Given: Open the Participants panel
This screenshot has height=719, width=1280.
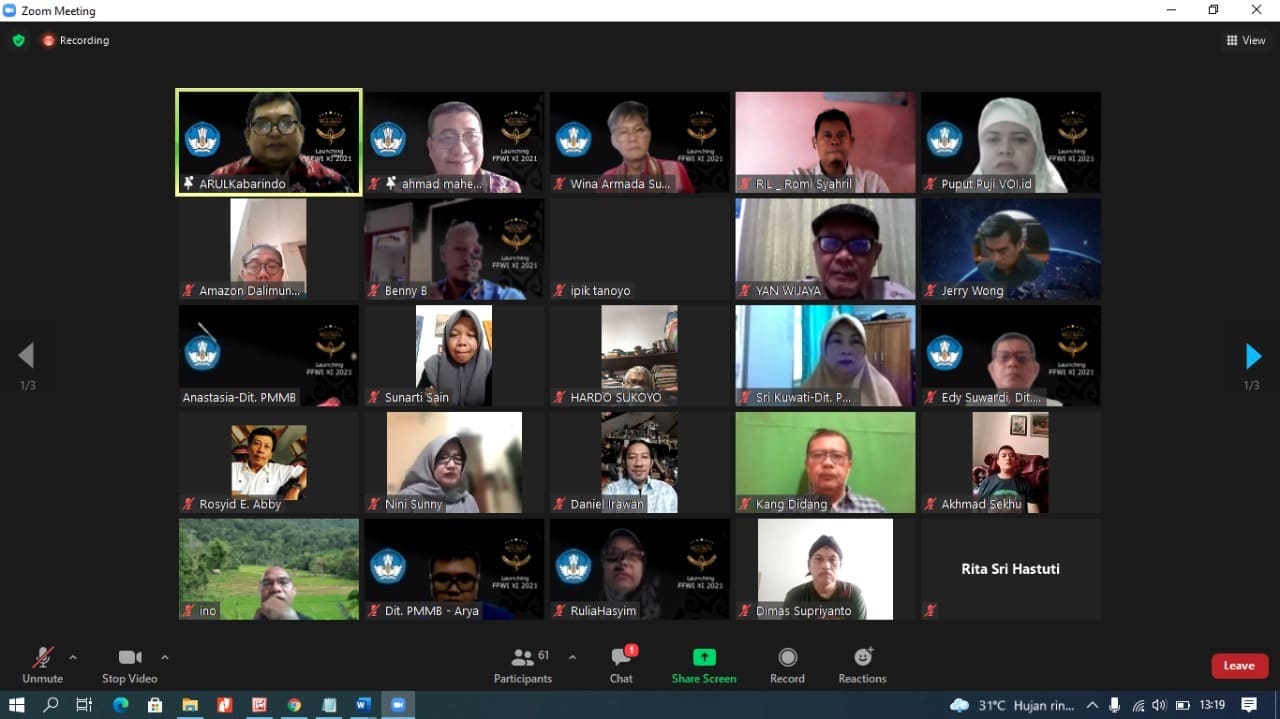Looking at the screenshot, I should pos(522,664).
